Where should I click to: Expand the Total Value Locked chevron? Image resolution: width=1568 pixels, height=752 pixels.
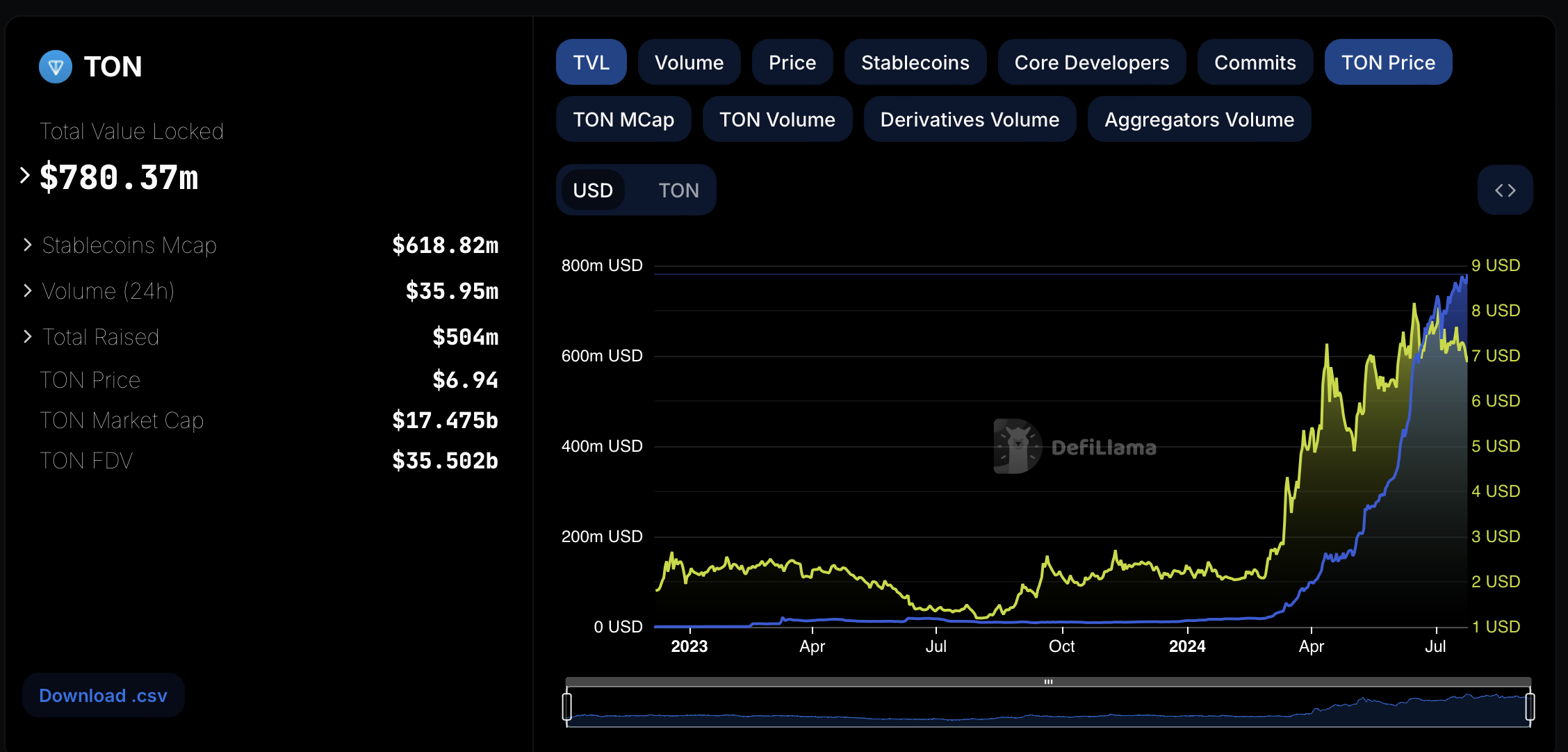click(x=25, y=175)
